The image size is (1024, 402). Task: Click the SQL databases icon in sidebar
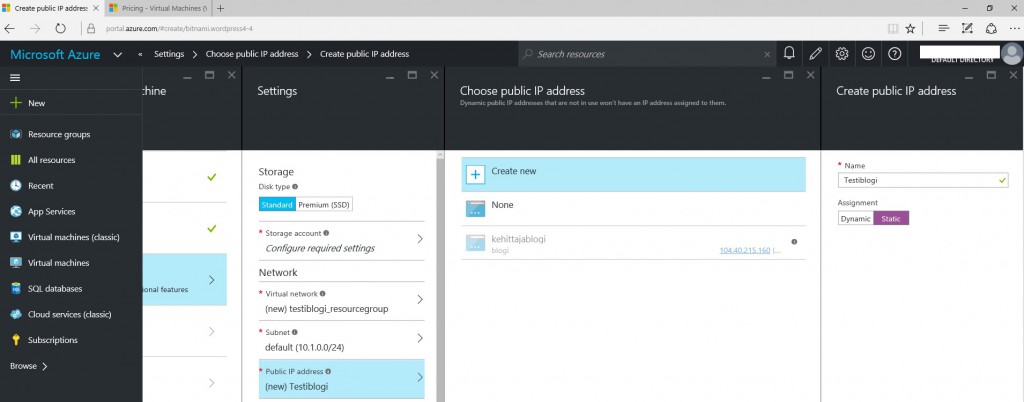coord(16,288)
